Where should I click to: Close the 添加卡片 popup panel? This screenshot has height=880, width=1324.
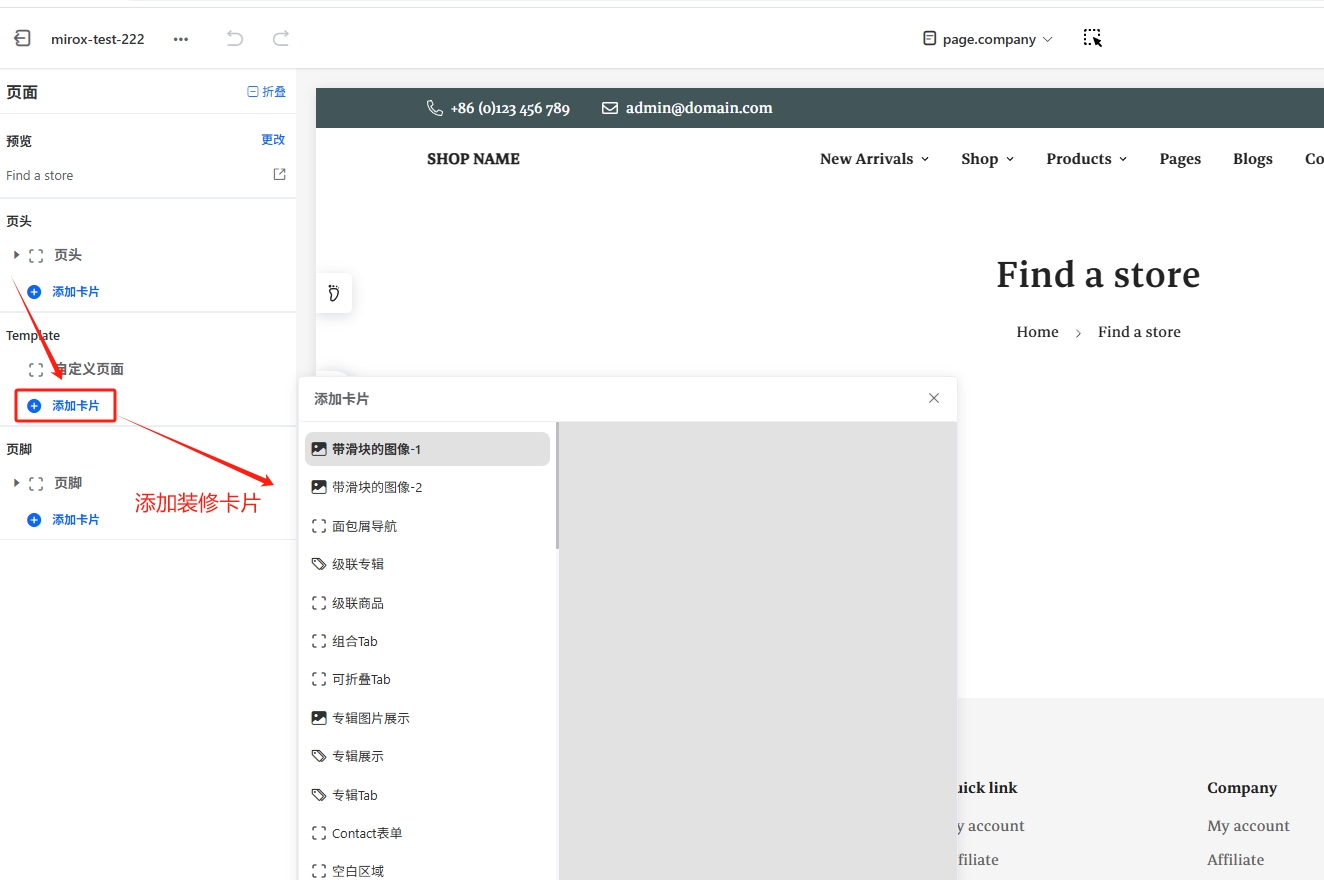pyautogui.click(x=934, y=398)
